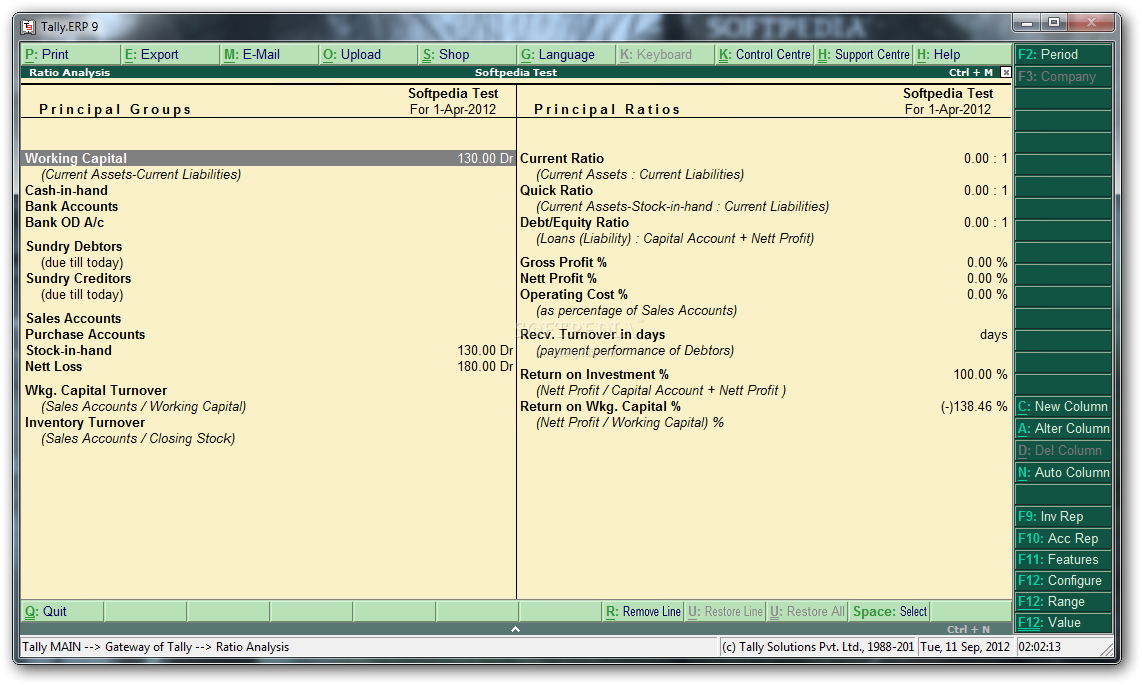Maximize the Tally.ERP 9 window

coord(1054,23)
